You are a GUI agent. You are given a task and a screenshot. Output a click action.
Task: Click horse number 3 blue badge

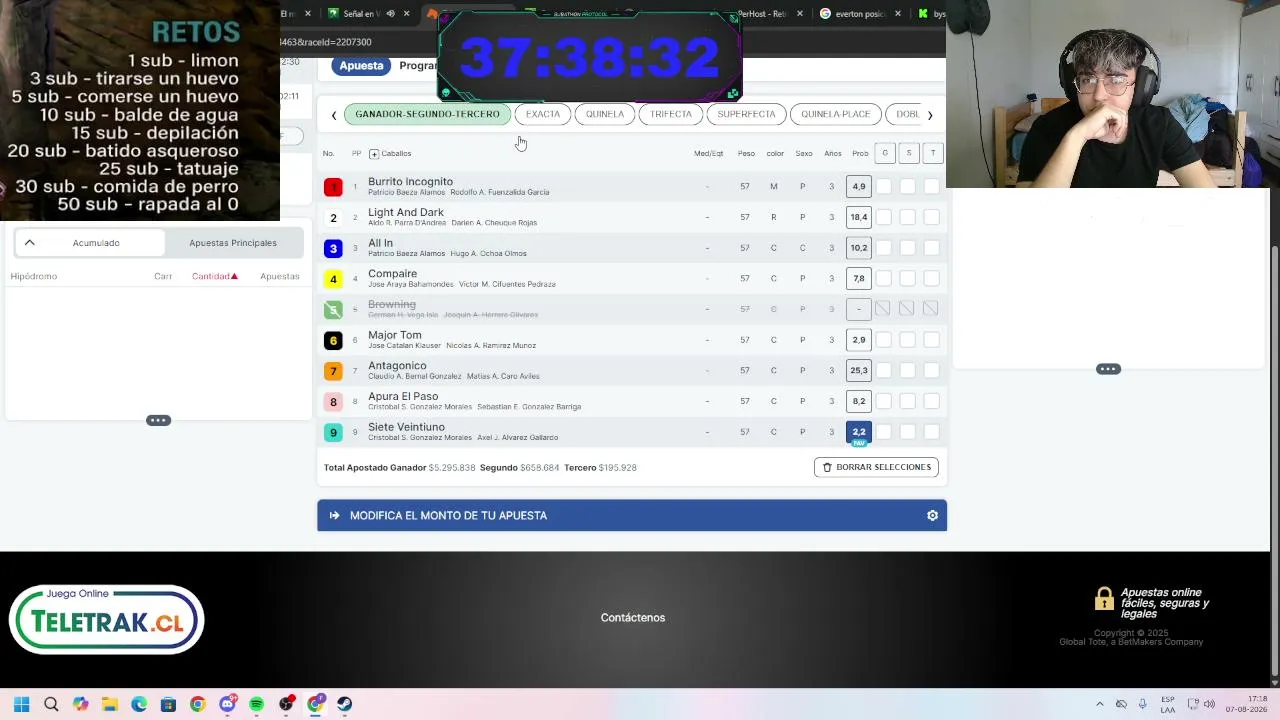pos(333,248)
